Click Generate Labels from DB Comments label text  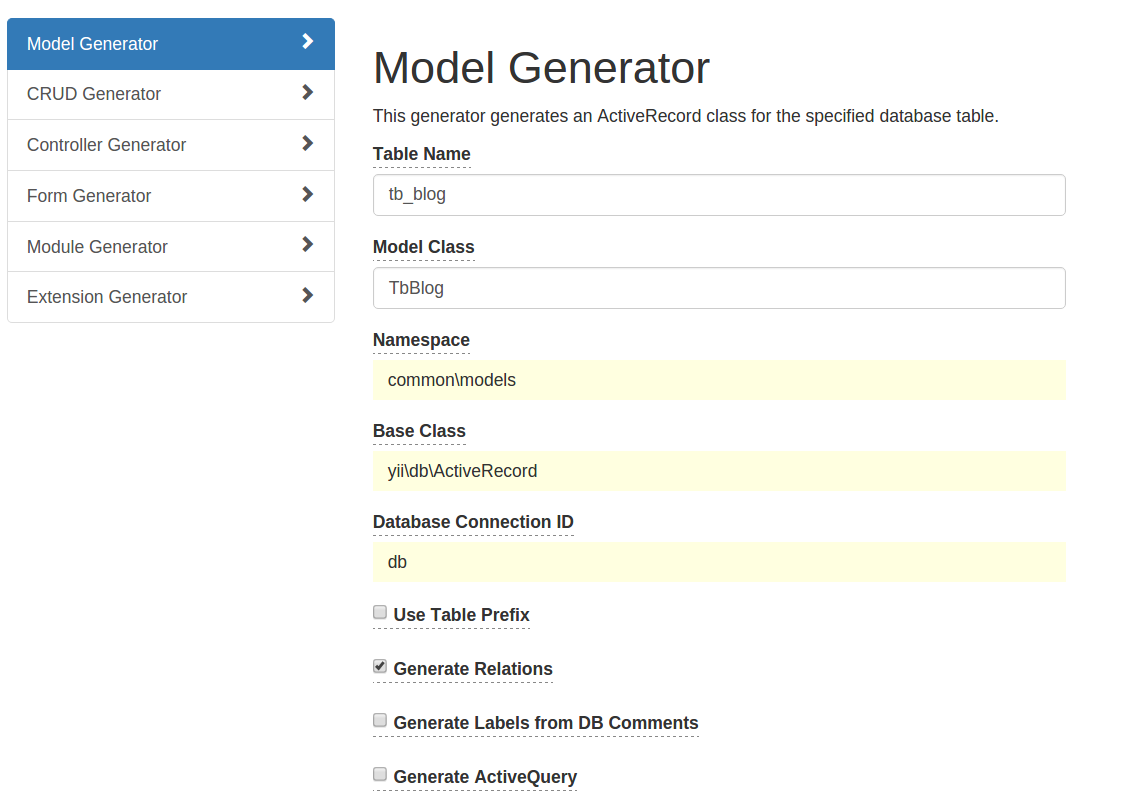[546, 723]
